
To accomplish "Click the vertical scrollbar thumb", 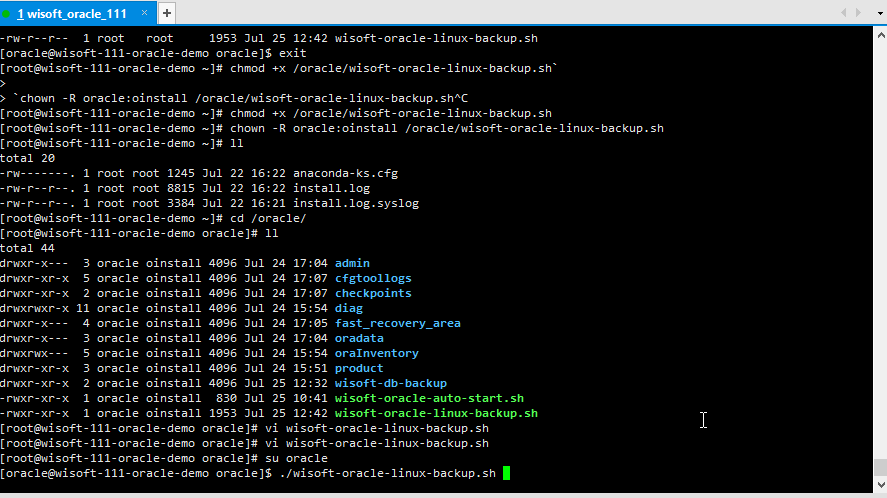I will tap(879, 467).
